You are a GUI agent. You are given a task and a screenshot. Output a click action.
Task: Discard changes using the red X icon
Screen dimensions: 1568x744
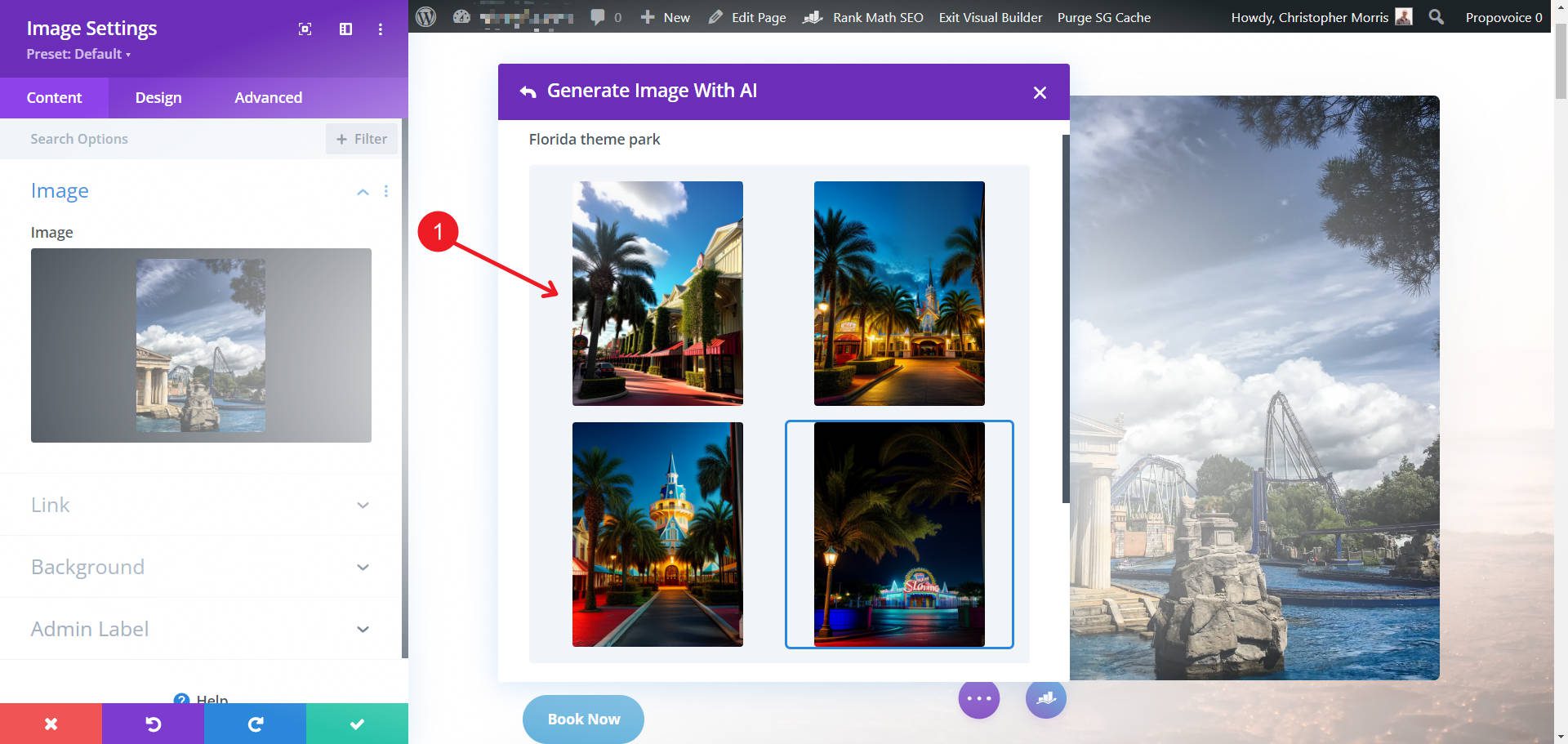point(51,723)
